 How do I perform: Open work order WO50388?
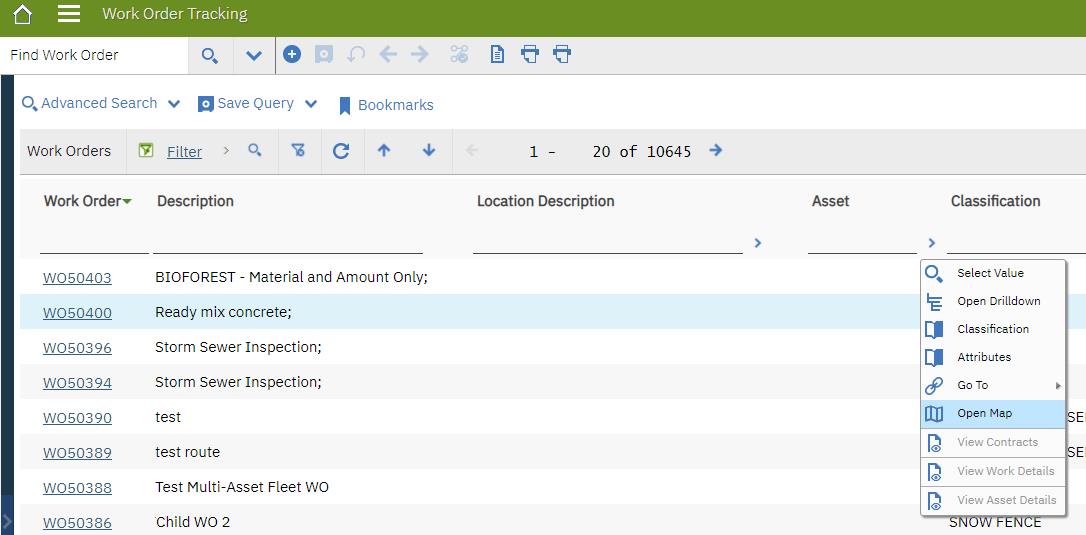(x=77, y=488)
